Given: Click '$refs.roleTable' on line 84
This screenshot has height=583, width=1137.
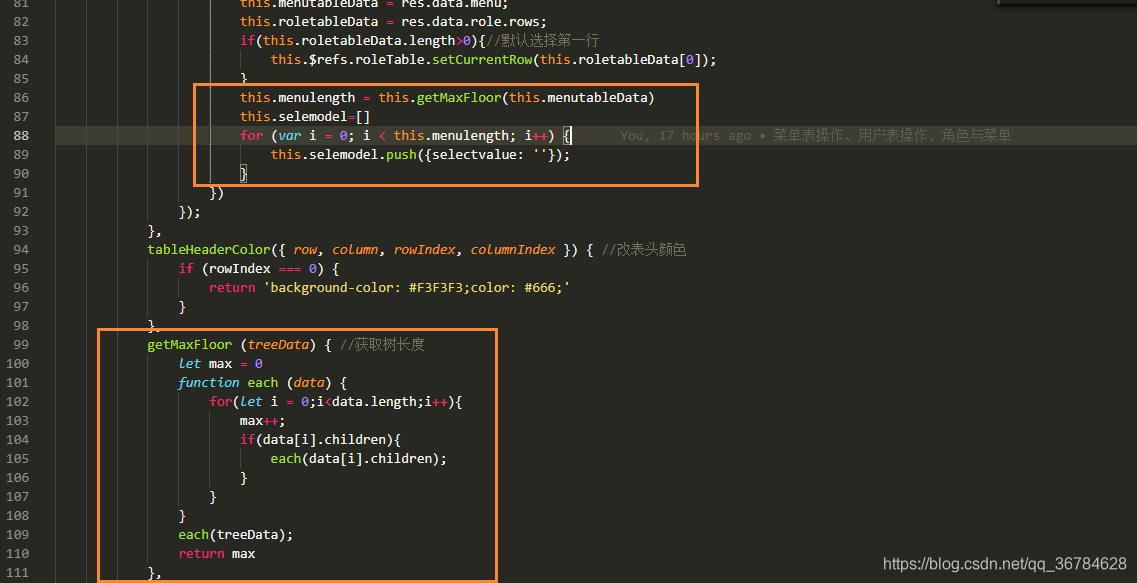Looking at the screenshot, I should [x=366, y=60].
